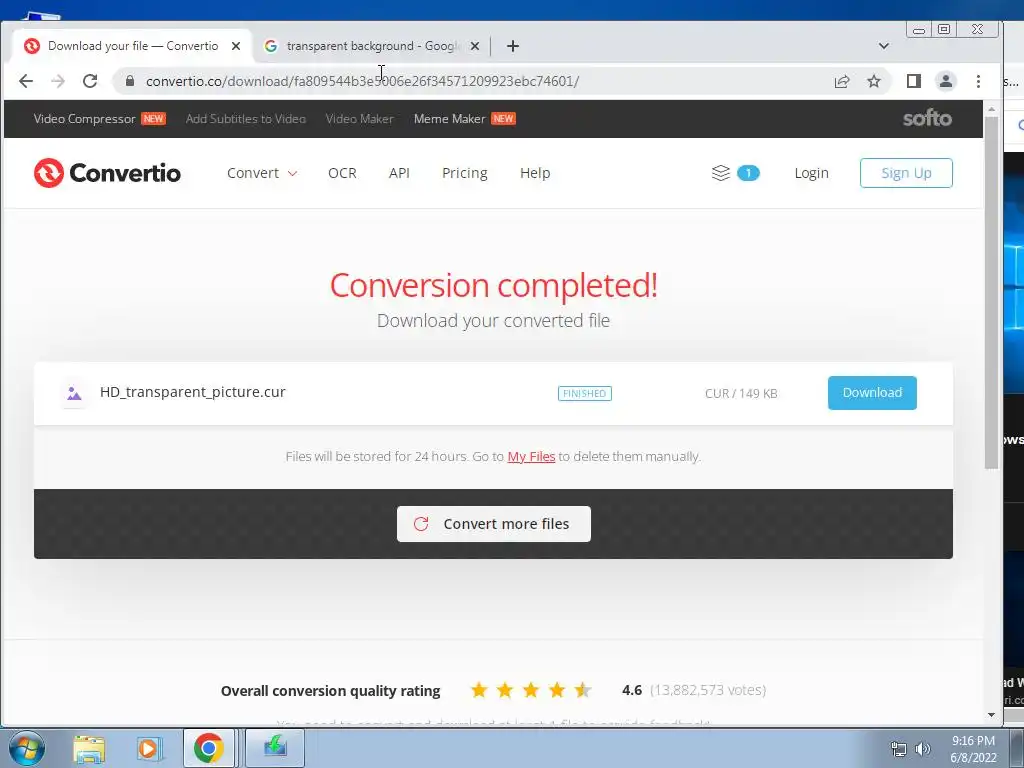
Task: Open Windows Explorer from the taskbar
Action: (89, 748)
